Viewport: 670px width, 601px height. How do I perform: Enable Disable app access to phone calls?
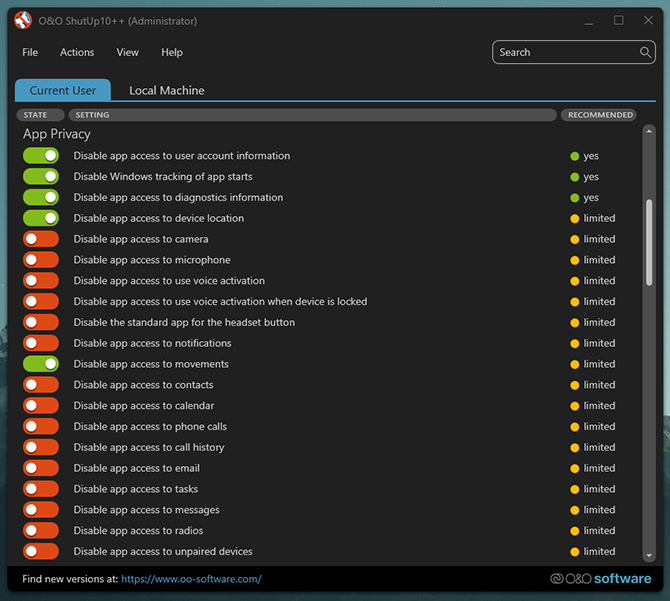(41, 426)
